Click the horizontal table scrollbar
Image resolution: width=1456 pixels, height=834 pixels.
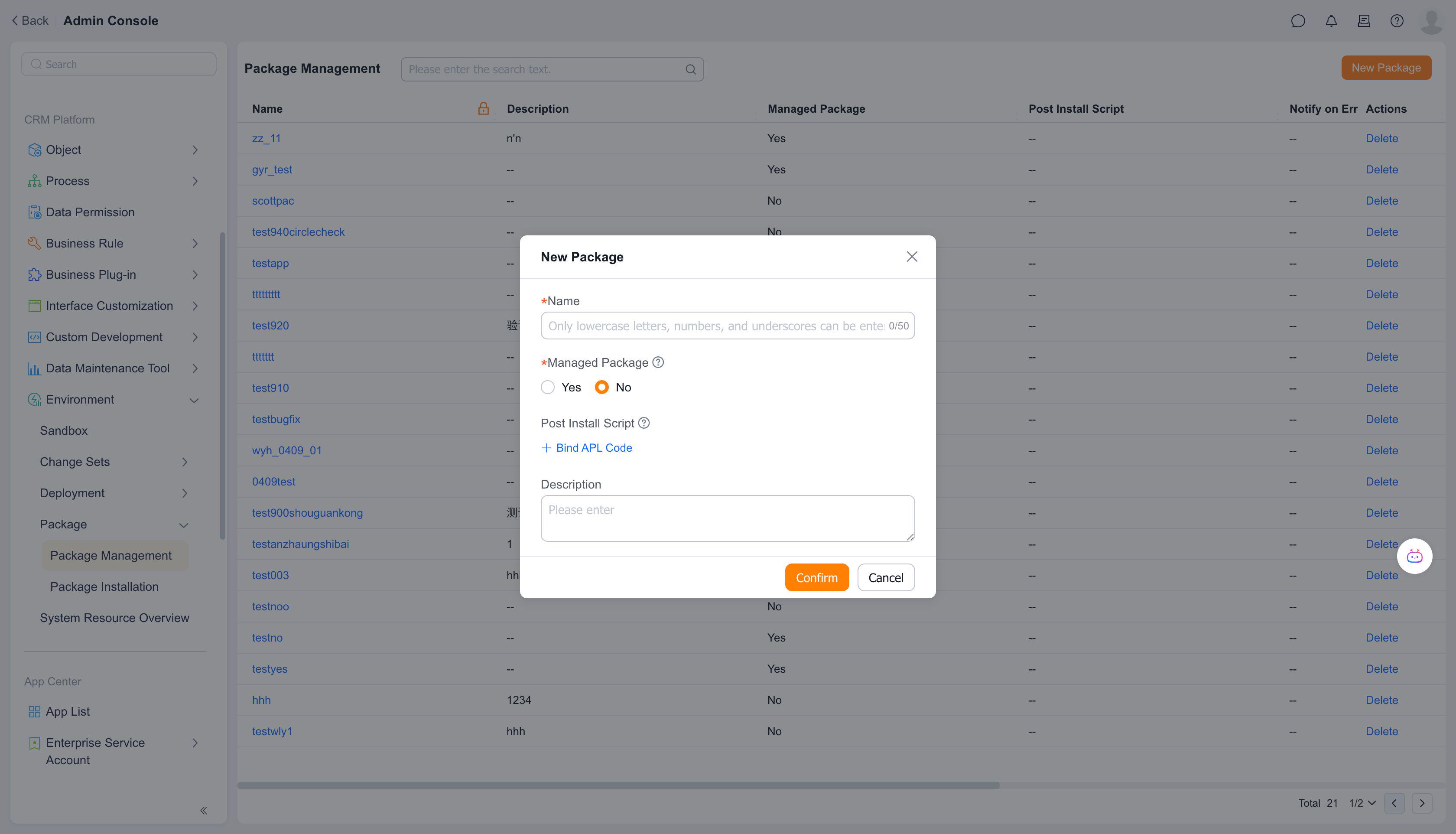click(618, 785)
